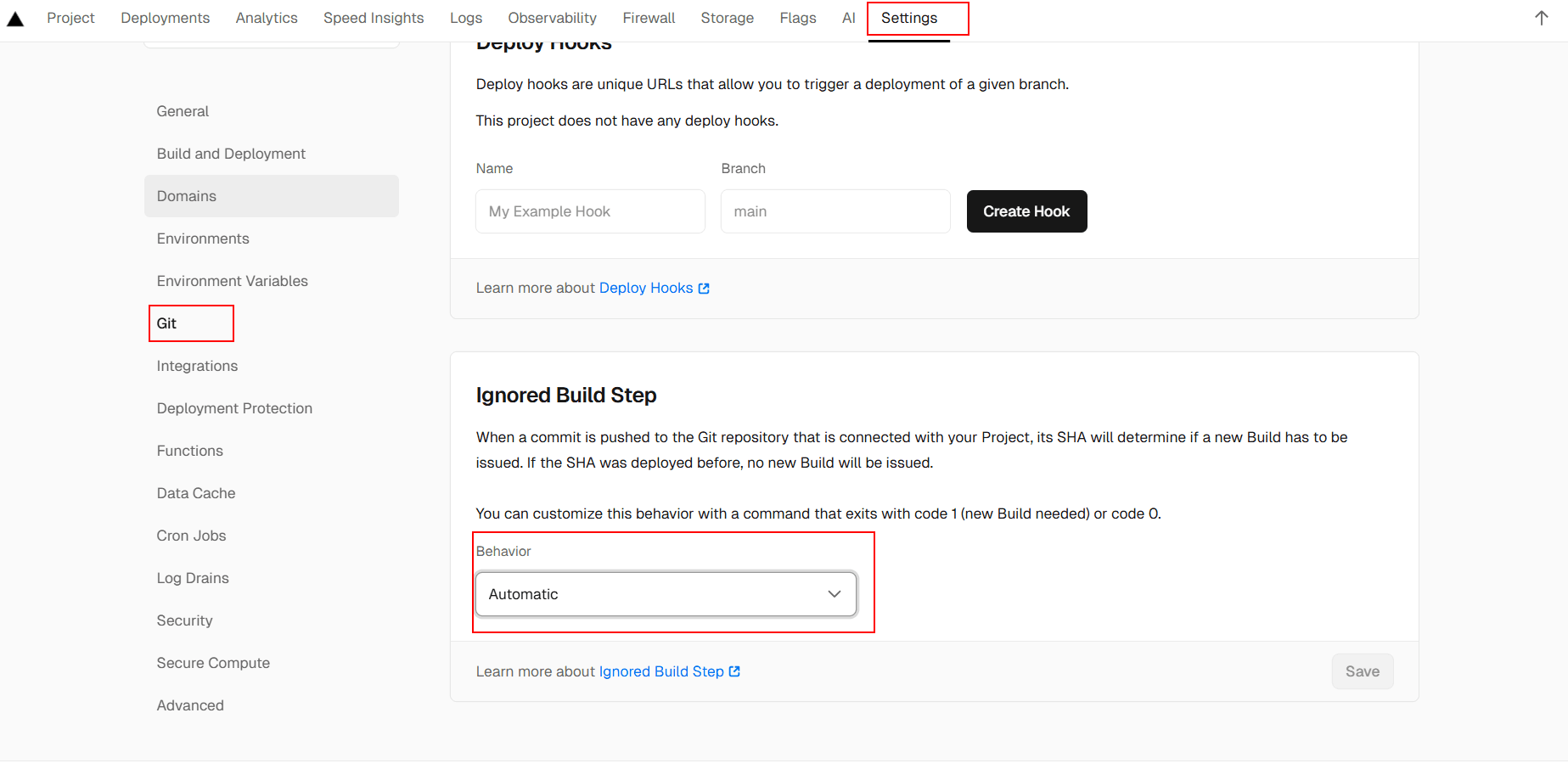This screenshot has width=1568, height=769.
Task: Select Domains in the settings sidebar
Action: tap(187, 196)
